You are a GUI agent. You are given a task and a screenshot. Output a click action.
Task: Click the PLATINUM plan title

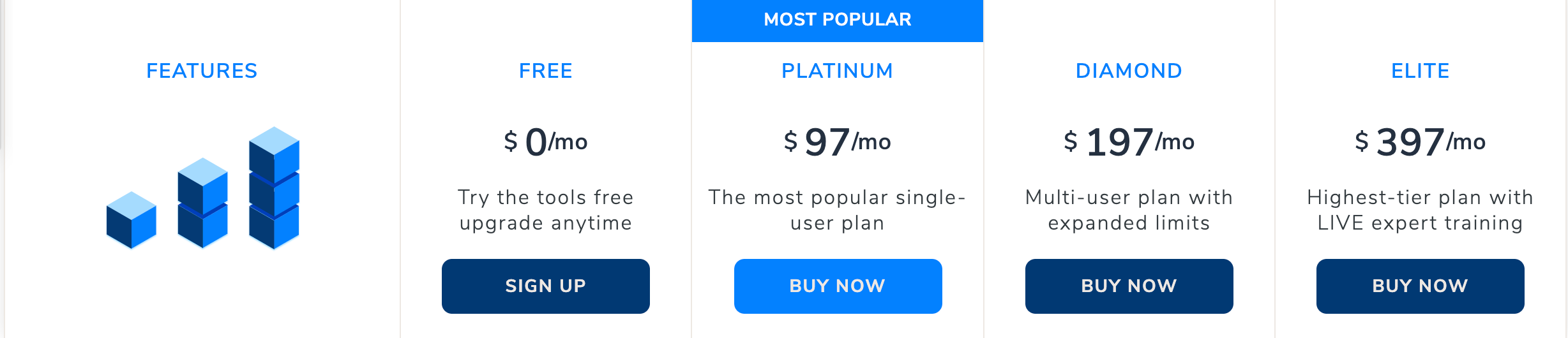(837, 71)
